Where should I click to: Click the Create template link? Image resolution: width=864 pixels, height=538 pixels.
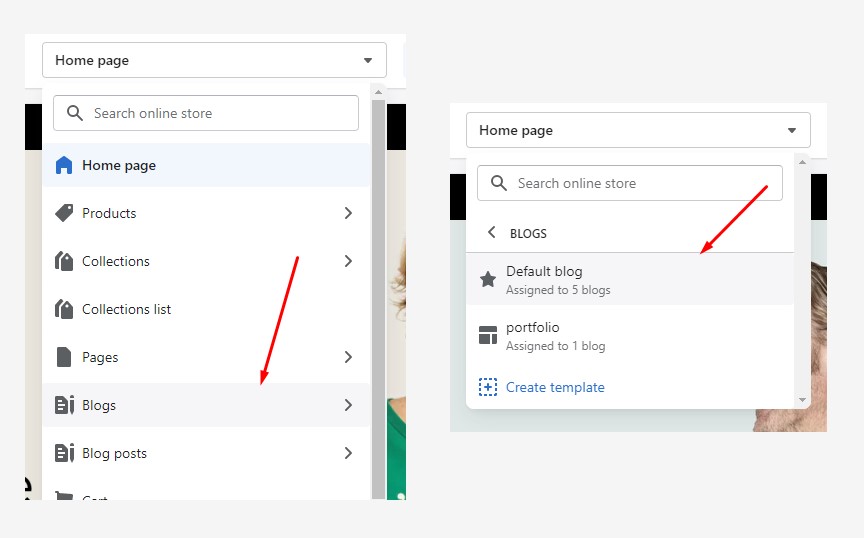click(x=555, y=387)
